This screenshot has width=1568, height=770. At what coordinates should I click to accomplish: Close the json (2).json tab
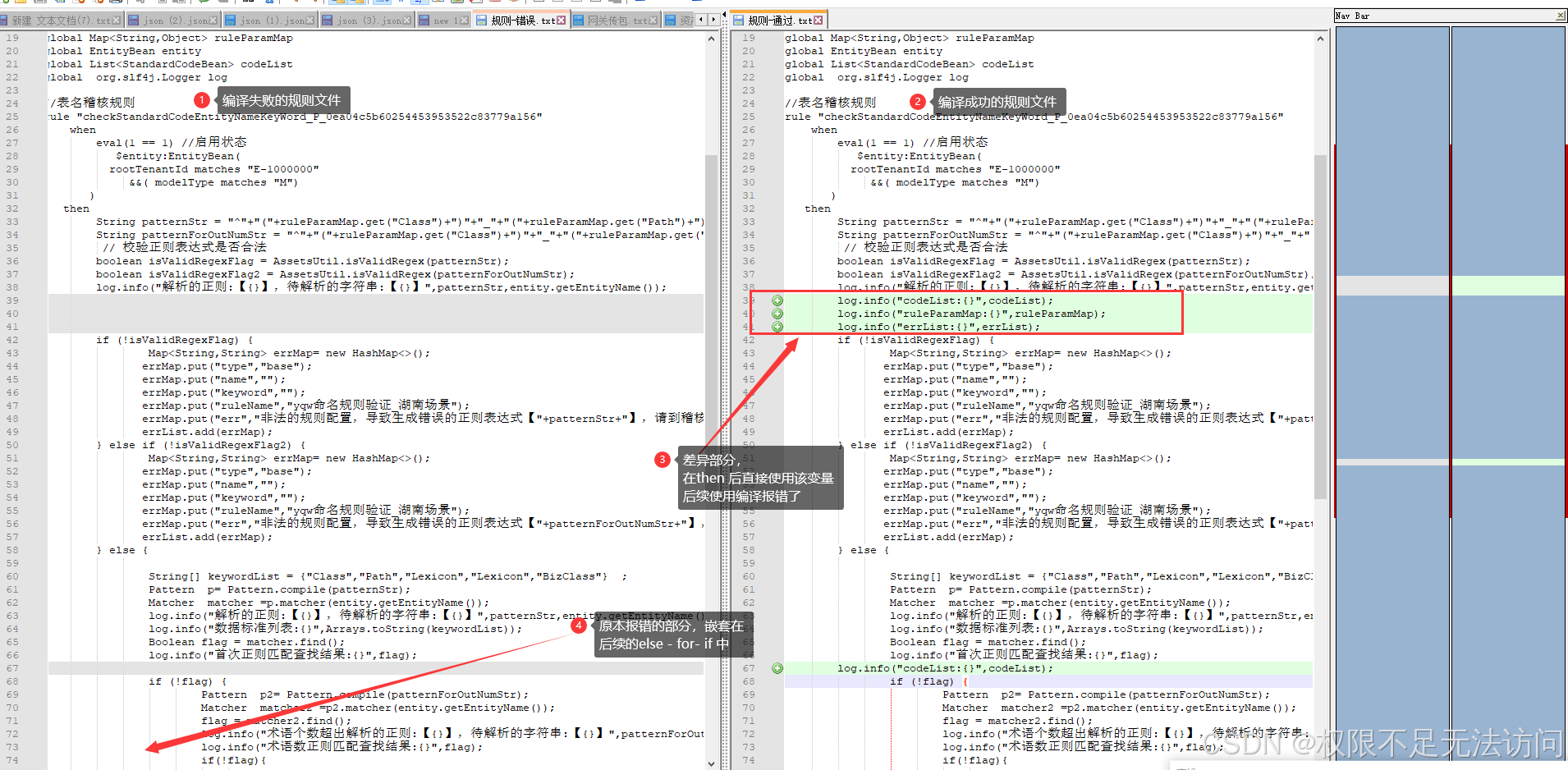click(213, 19)
